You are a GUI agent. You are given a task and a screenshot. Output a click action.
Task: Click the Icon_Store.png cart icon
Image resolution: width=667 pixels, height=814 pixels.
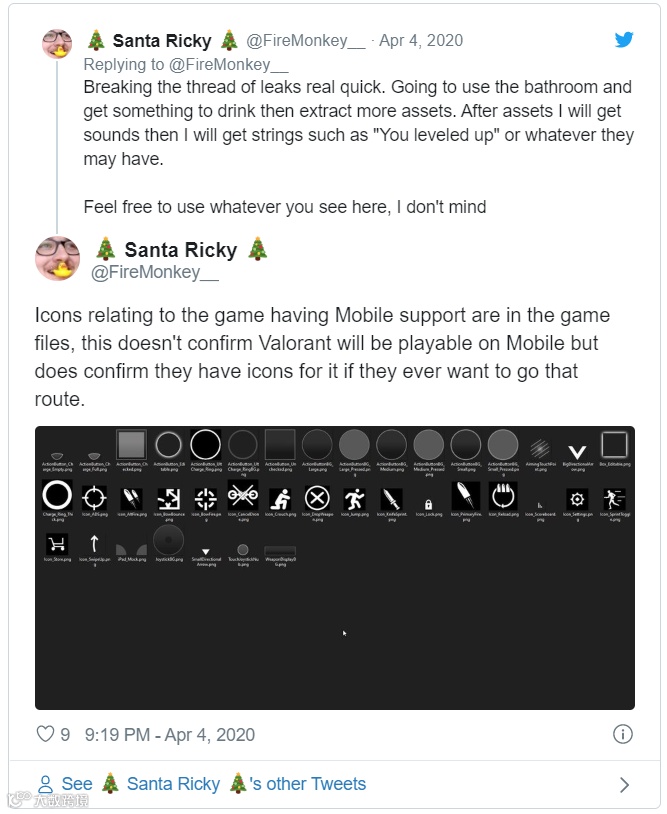pyautogui.click(x=57, y=545)
